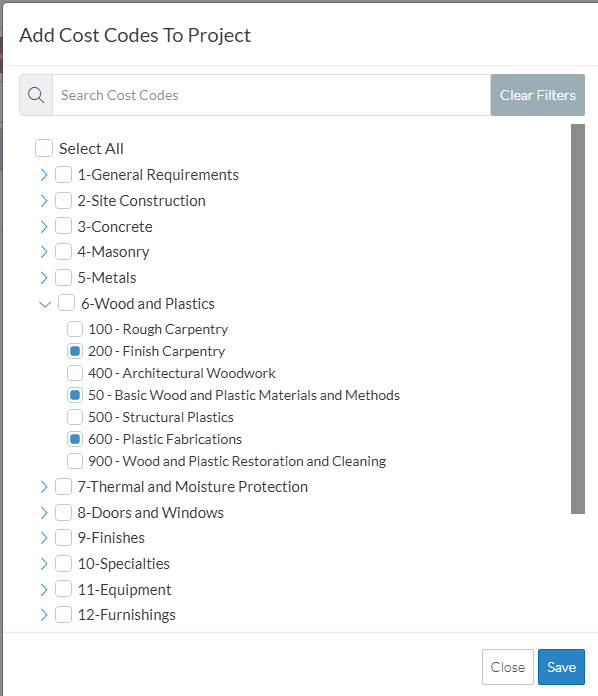Expand the 3-Concrete chevron

coord(44,227)
